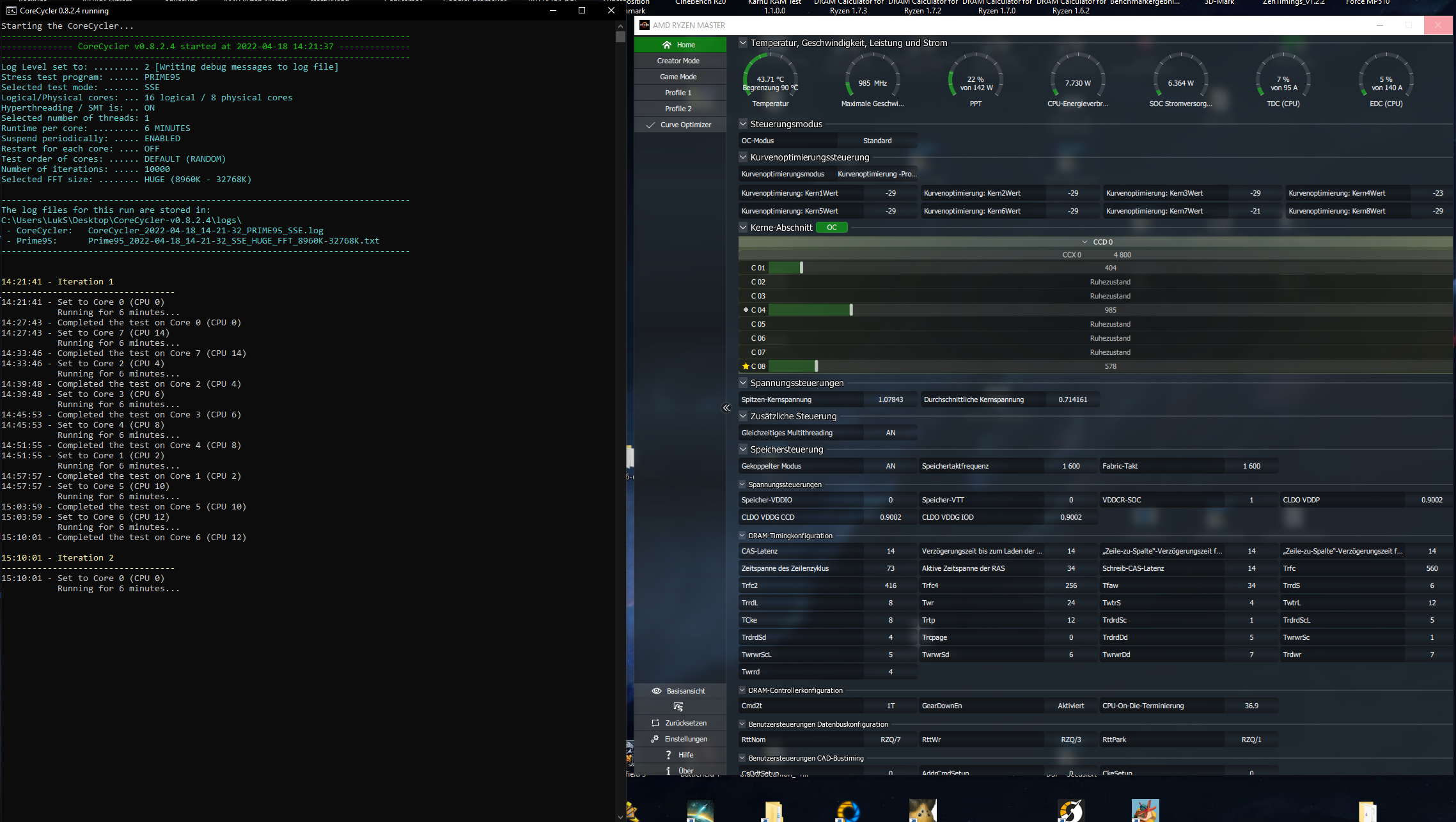Collapse sidebar with double-chevron arrow
The image size is (1456, 822).
pos(726,408)
